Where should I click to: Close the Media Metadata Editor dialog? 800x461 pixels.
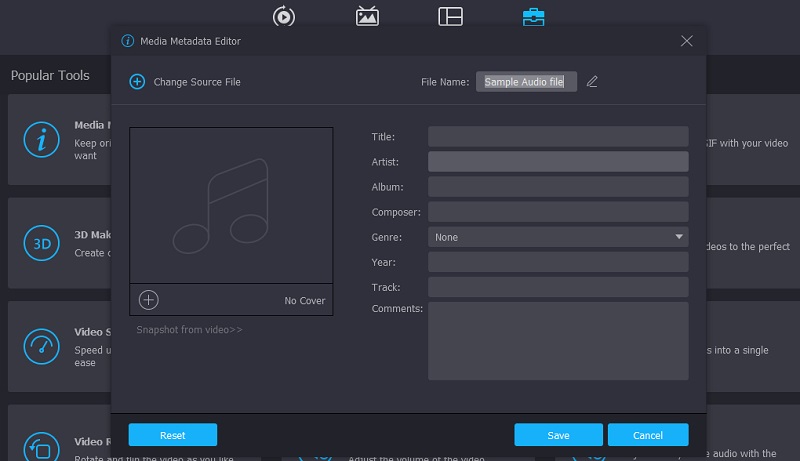(686, 41)
